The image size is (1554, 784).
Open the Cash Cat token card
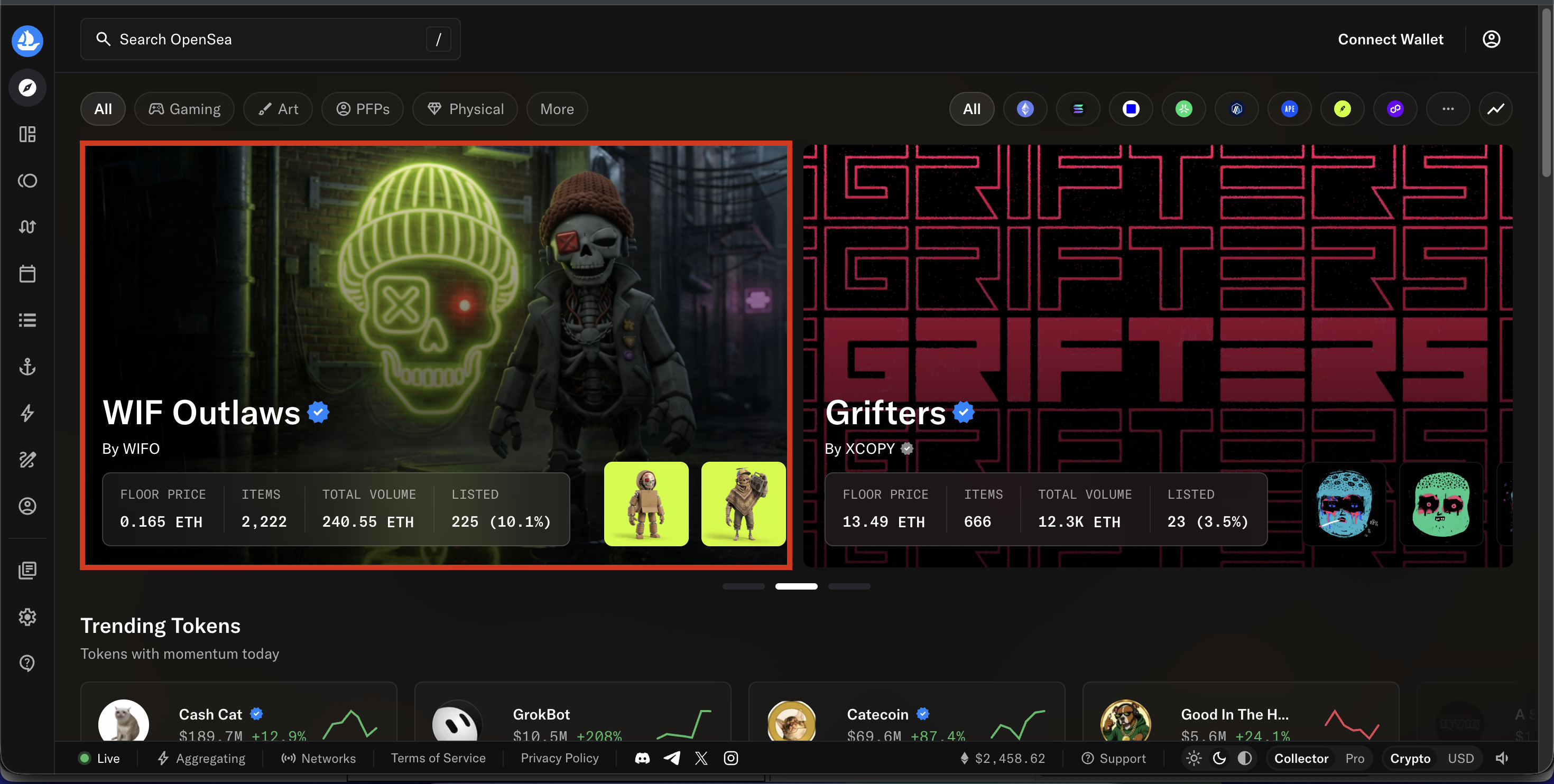[239, 712]
